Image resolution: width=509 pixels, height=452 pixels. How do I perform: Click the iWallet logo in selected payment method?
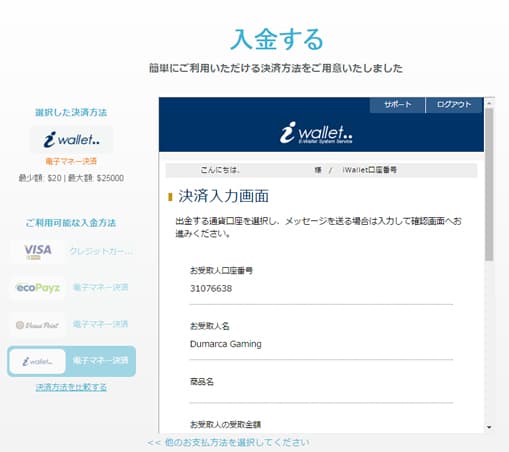pos(72,140)
